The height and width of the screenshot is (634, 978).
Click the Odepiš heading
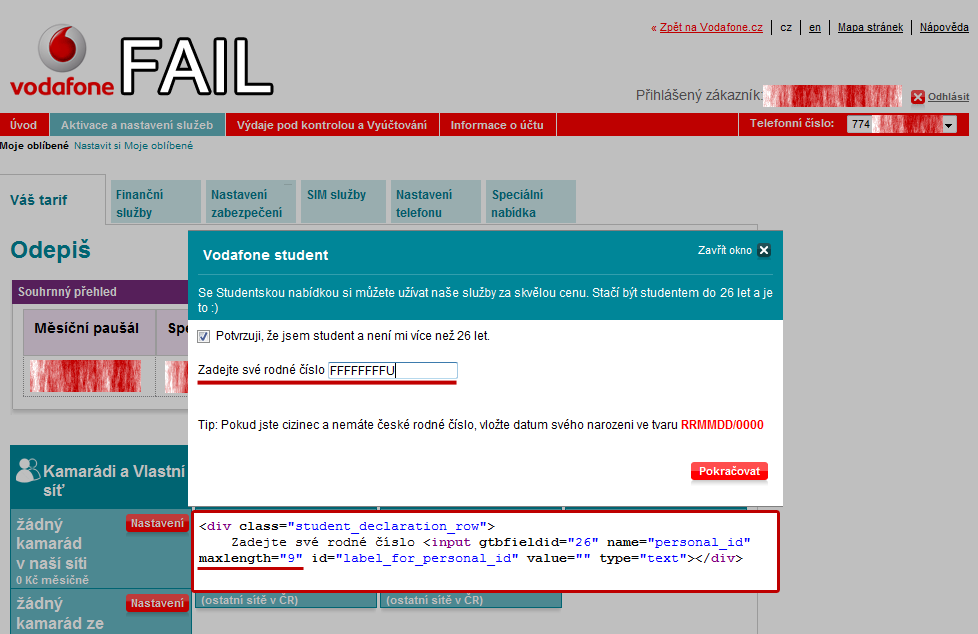pyautogui.click(x=51, y=250)
